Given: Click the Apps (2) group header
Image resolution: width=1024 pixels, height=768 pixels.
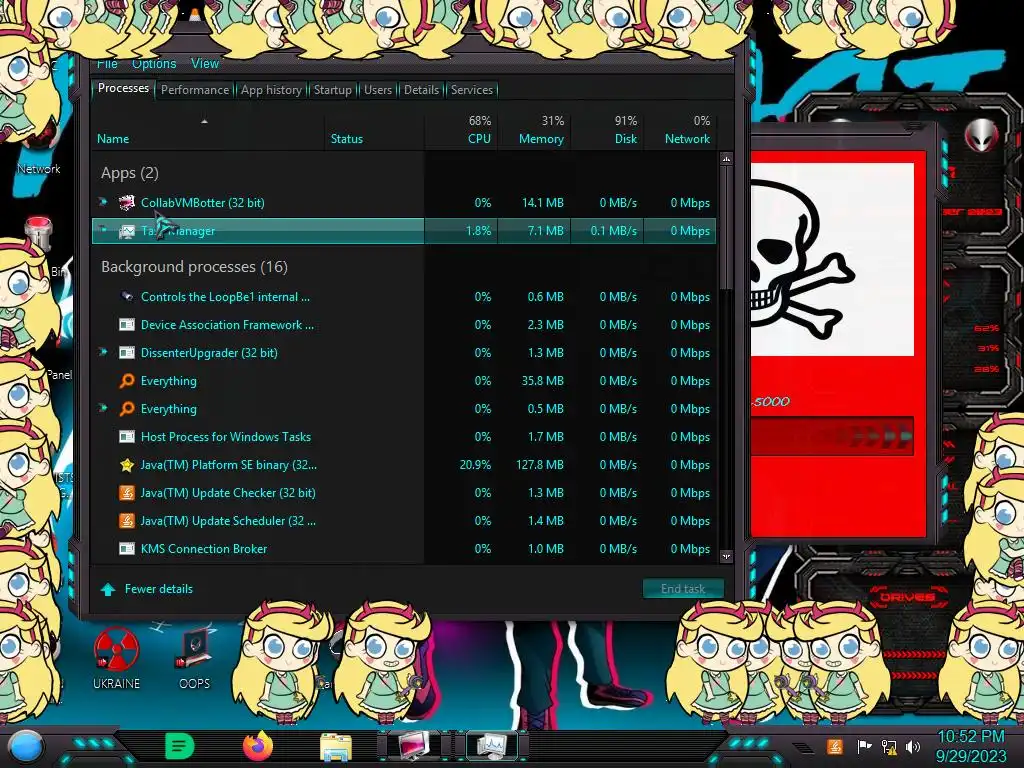Looking at the screenshot, I should click(x=130, y=173).
